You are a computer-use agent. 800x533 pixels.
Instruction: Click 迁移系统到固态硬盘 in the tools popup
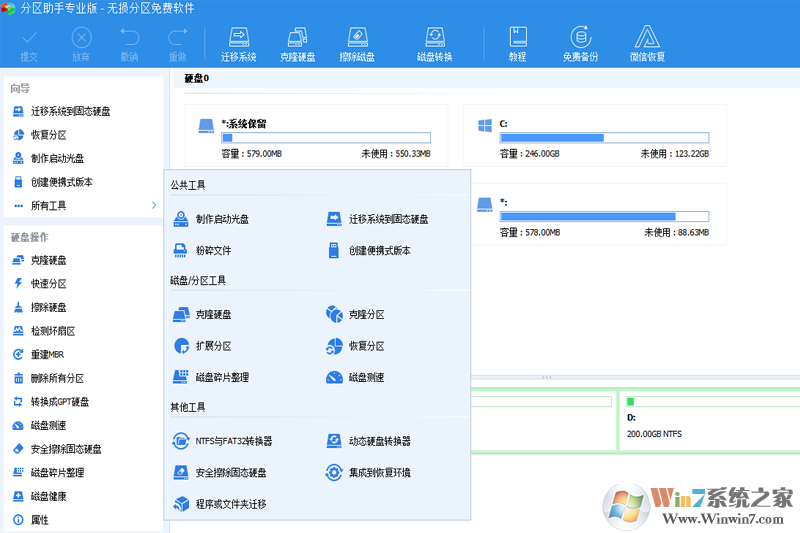tap(377, 219)
